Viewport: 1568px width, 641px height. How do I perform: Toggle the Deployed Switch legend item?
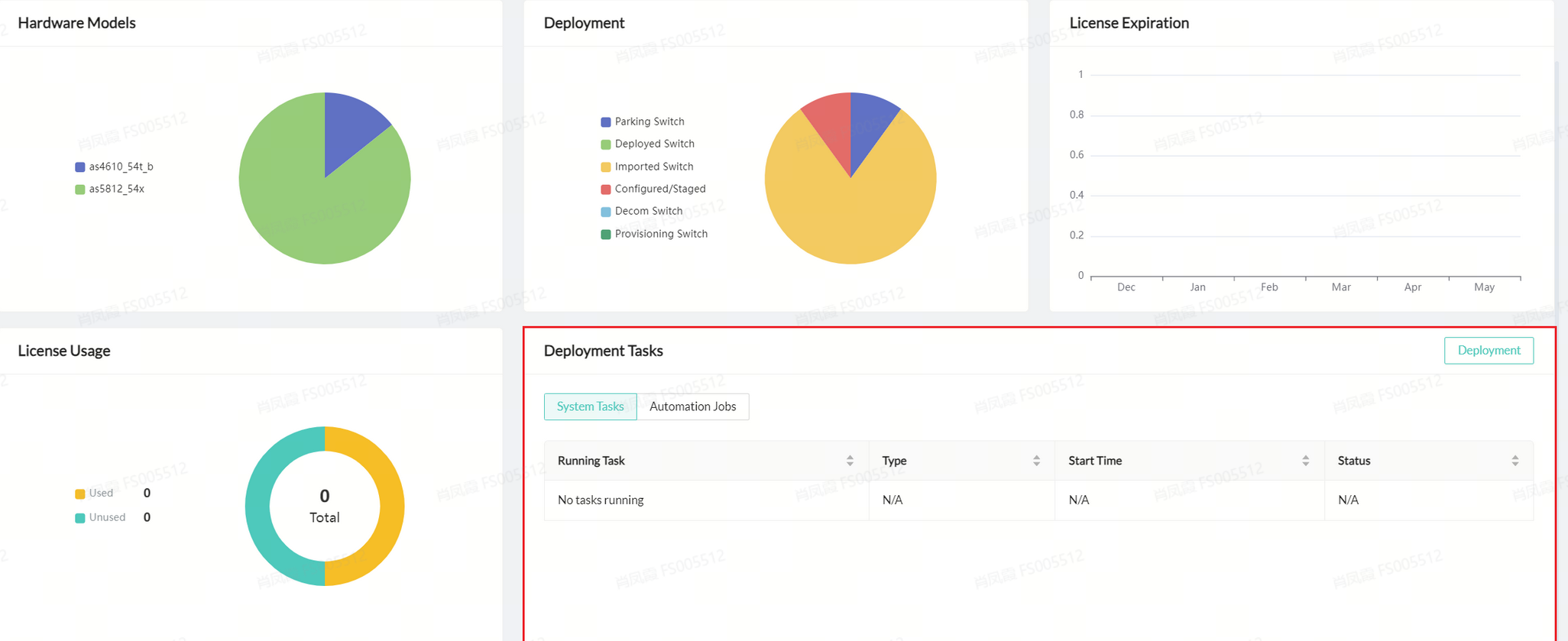pyautogui.click(x=647, y=144)
